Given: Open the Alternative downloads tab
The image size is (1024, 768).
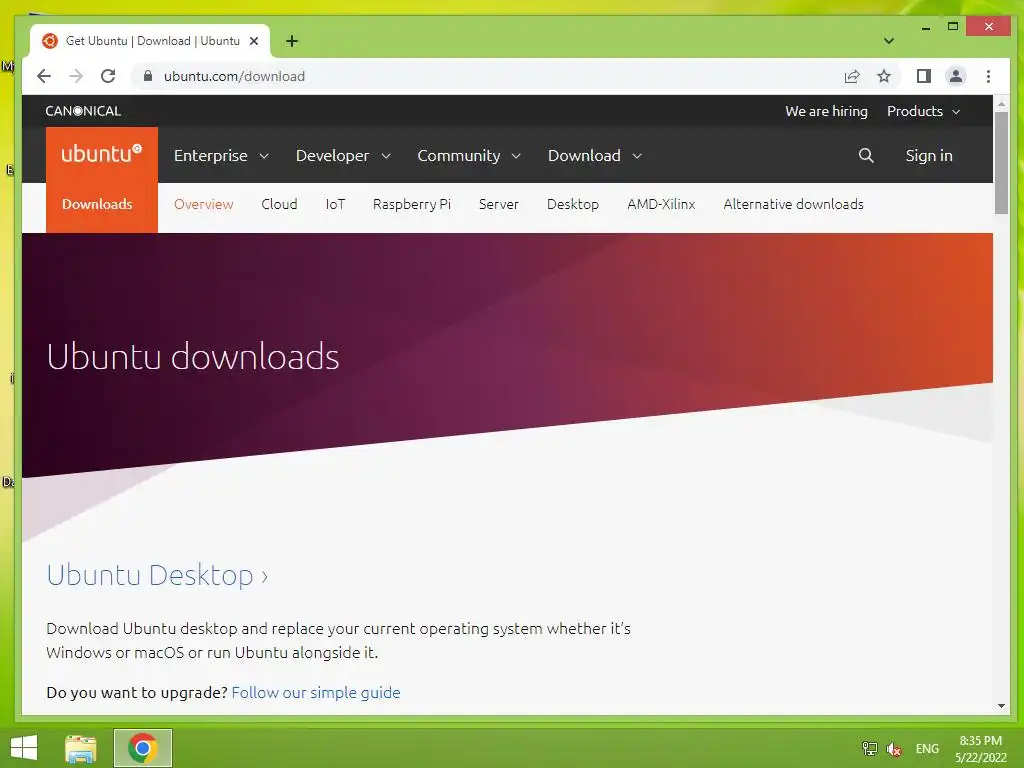Looking at the screenshot, I should click(793, 204).
